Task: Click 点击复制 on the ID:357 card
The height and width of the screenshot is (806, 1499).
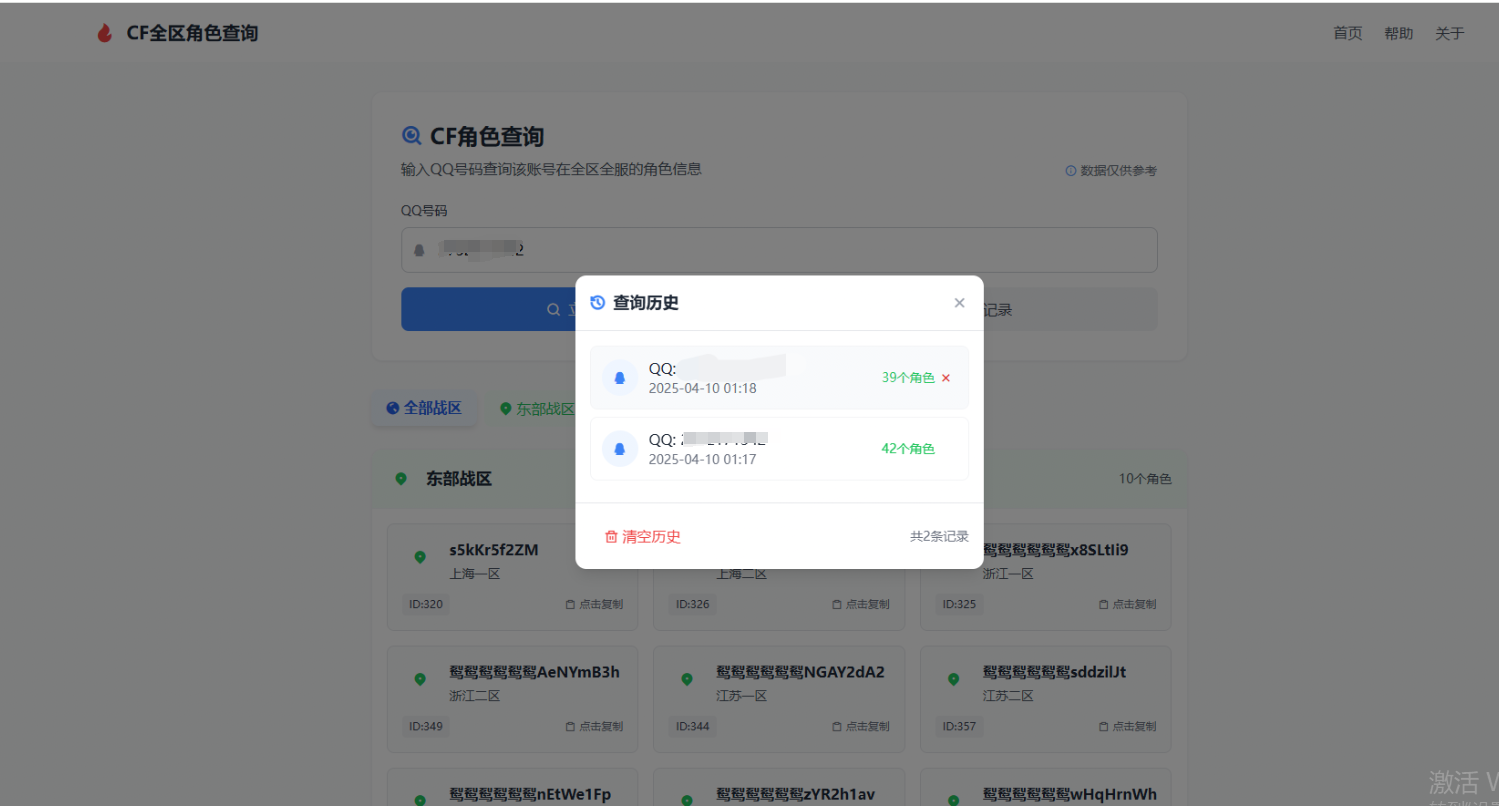Action: [x=1127, y=726]
